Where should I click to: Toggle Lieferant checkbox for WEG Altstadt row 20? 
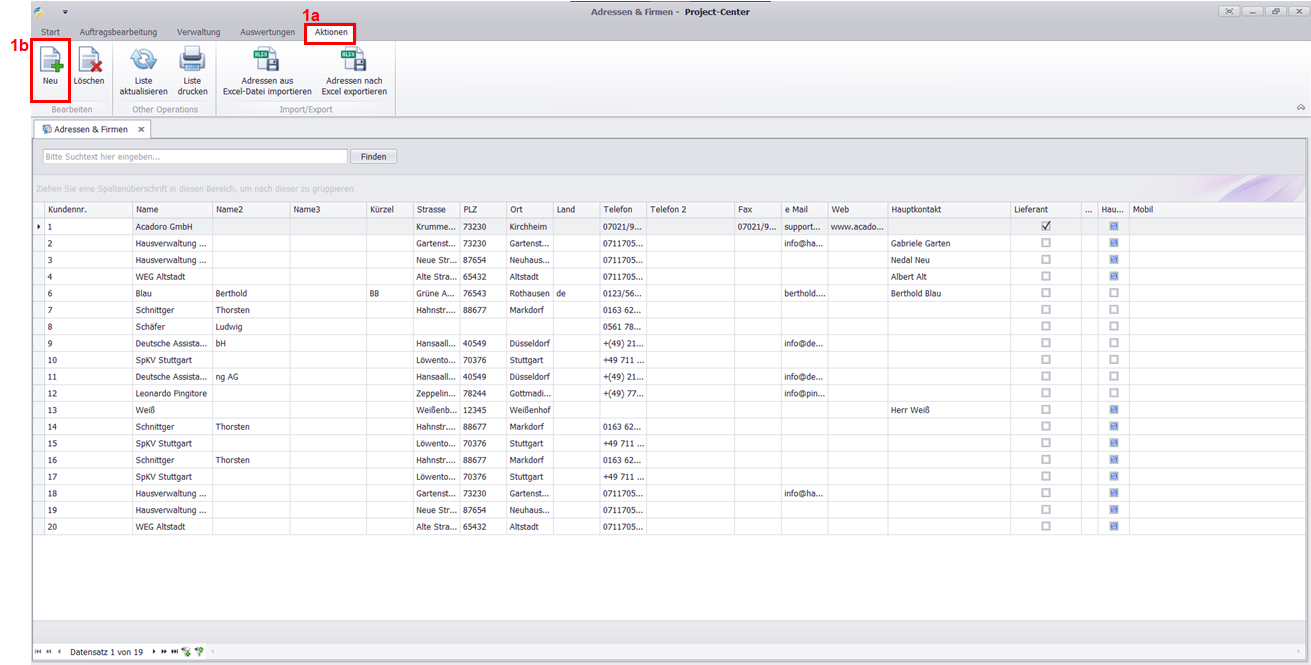(1046, 527)
